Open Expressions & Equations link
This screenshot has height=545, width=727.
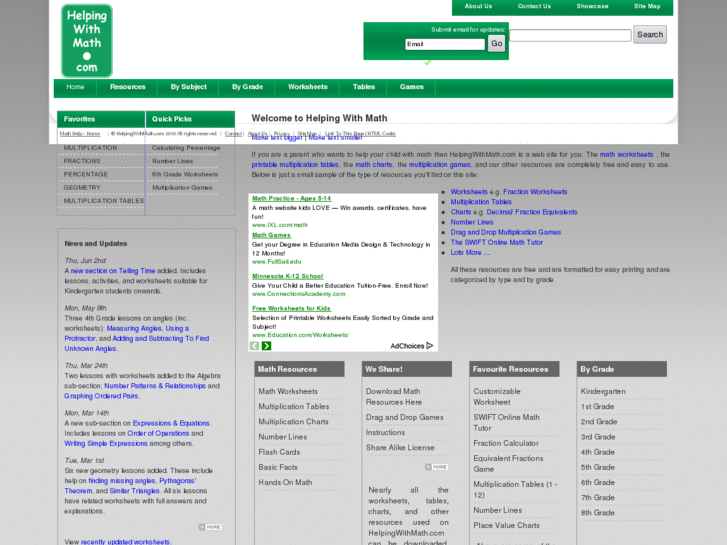pos(171,423)
